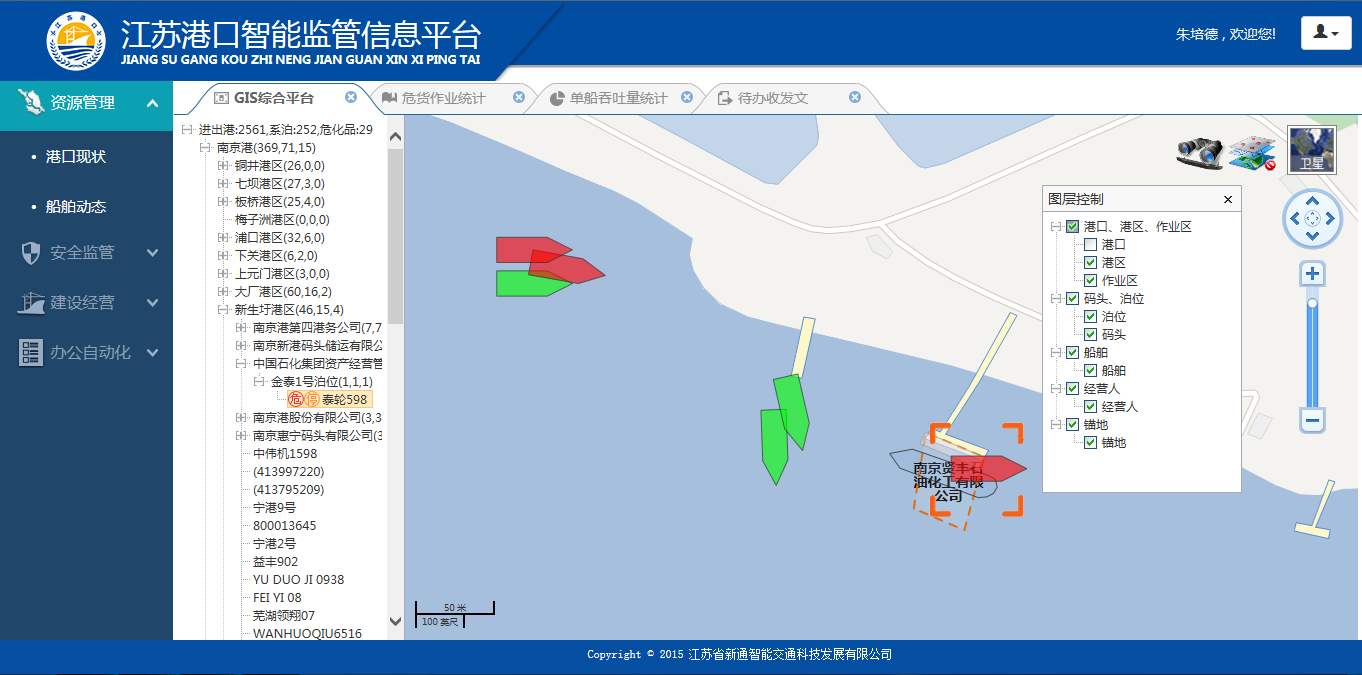Switch to 卫星 satellite view
This screenshot has height=675, width=1362.
(x=1311, y=150)
